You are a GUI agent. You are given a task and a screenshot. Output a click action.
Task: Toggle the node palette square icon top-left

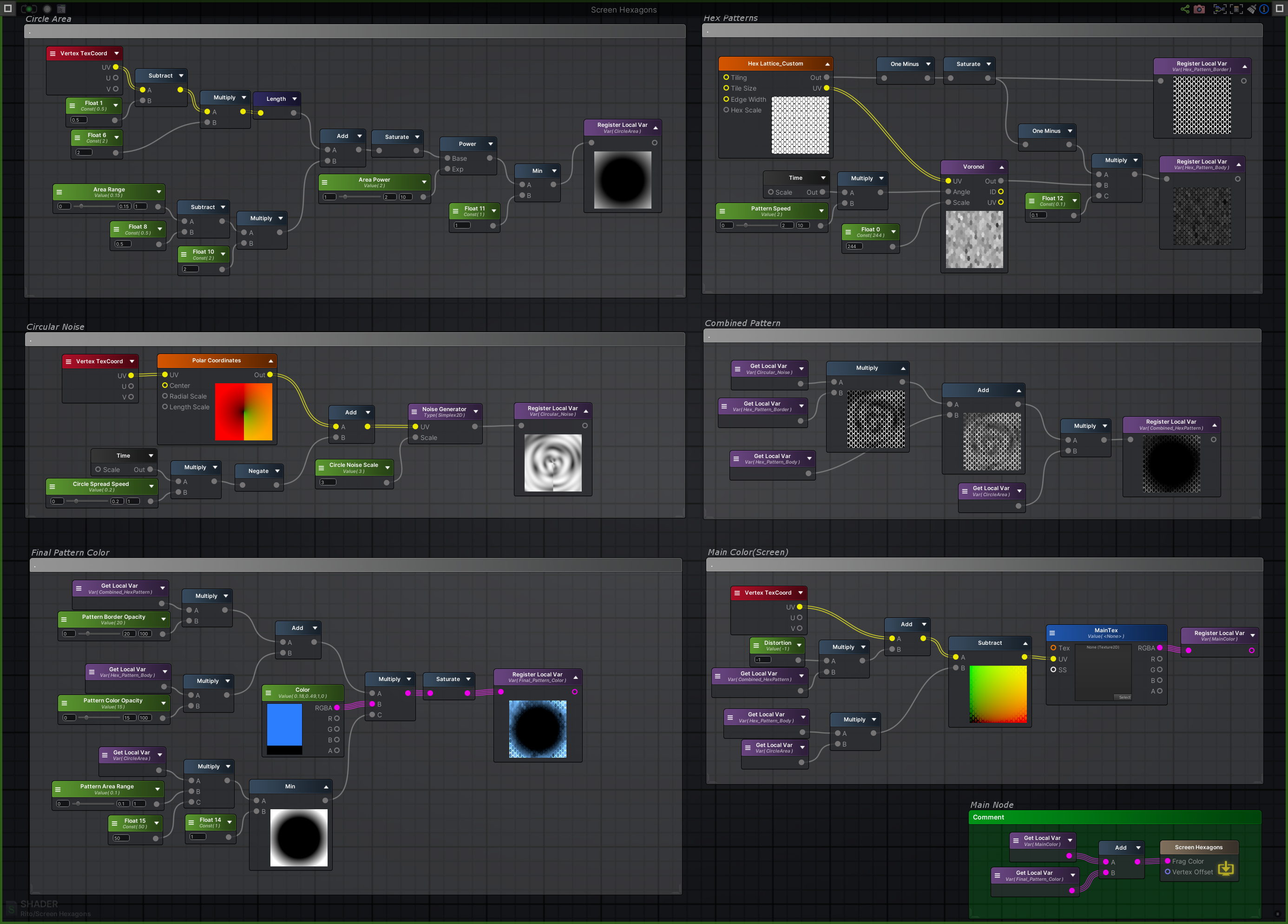[x=8, y=9]
